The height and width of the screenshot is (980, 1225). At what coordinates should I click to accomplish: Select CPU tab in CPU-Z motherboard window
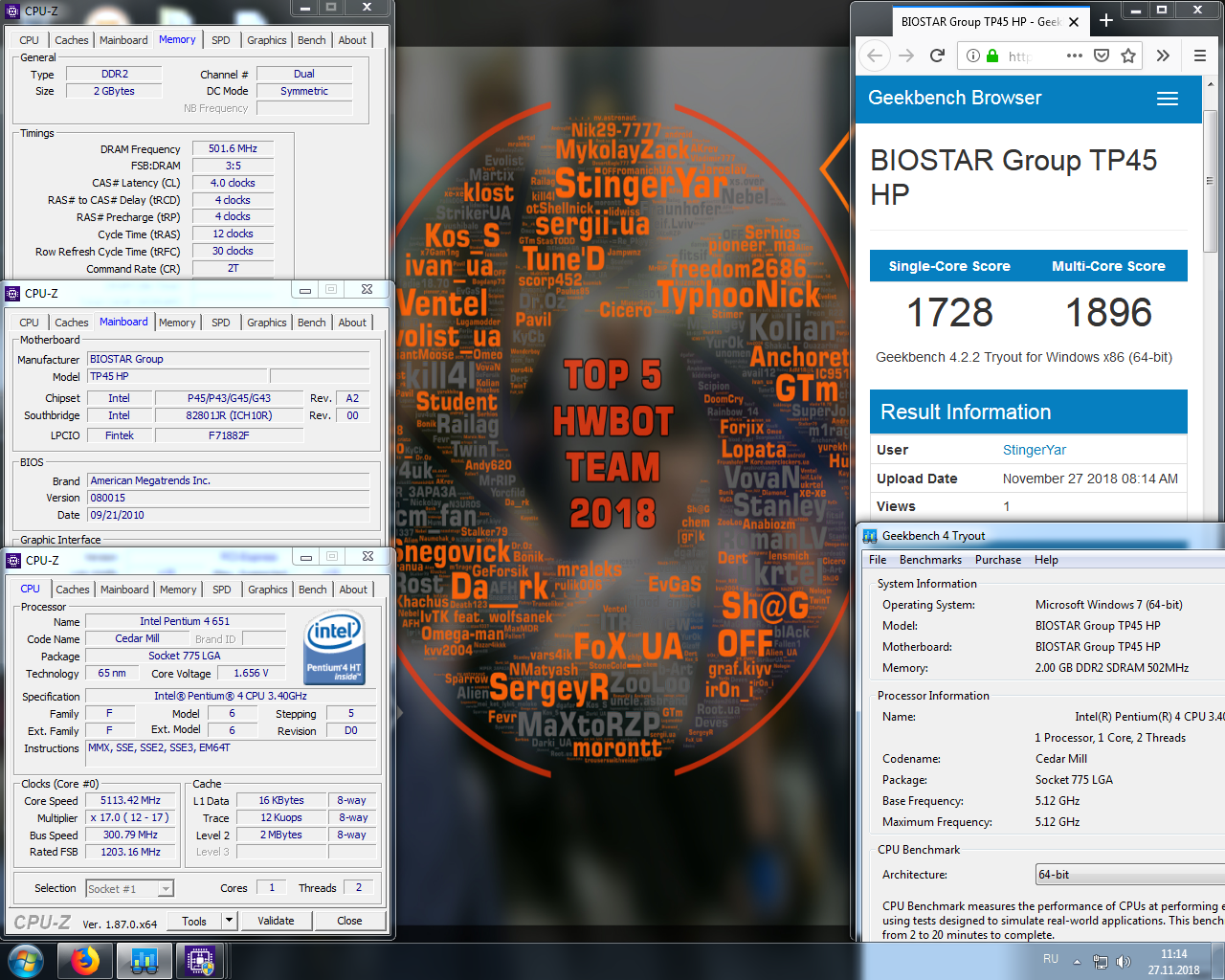coord(30,323)
